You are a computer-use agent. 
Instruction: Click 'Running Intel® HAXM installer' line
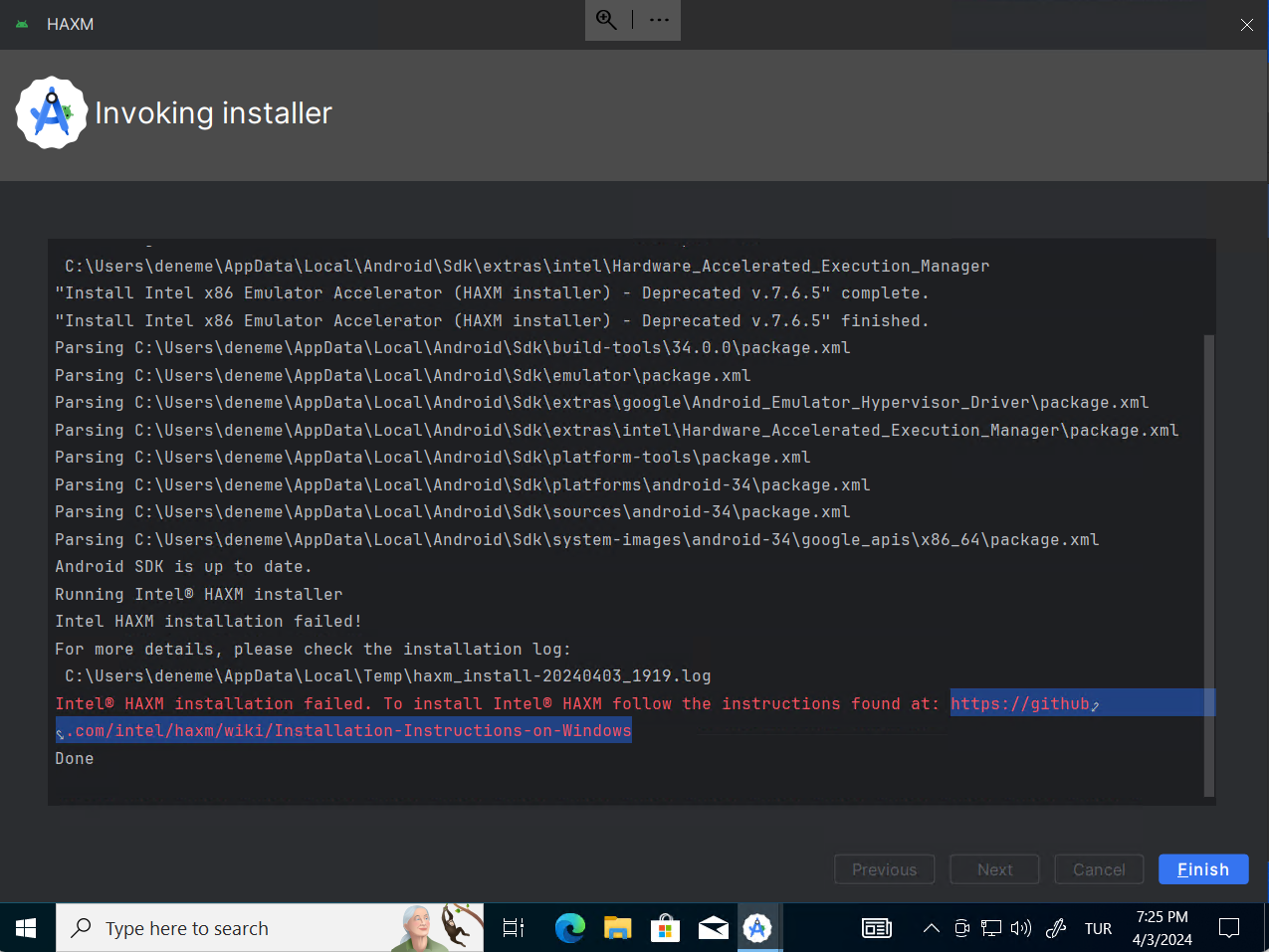point(199,594)
